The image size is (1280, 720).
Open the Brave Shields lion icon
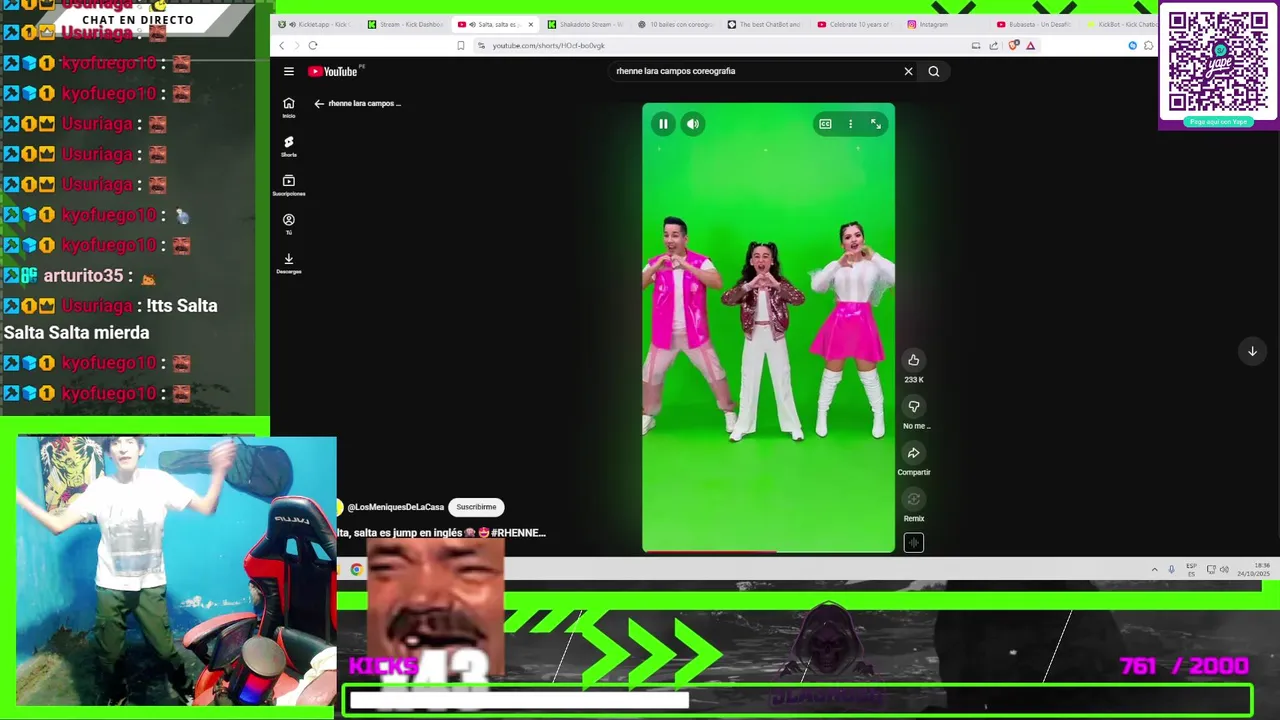click(x=1014, y=45)
